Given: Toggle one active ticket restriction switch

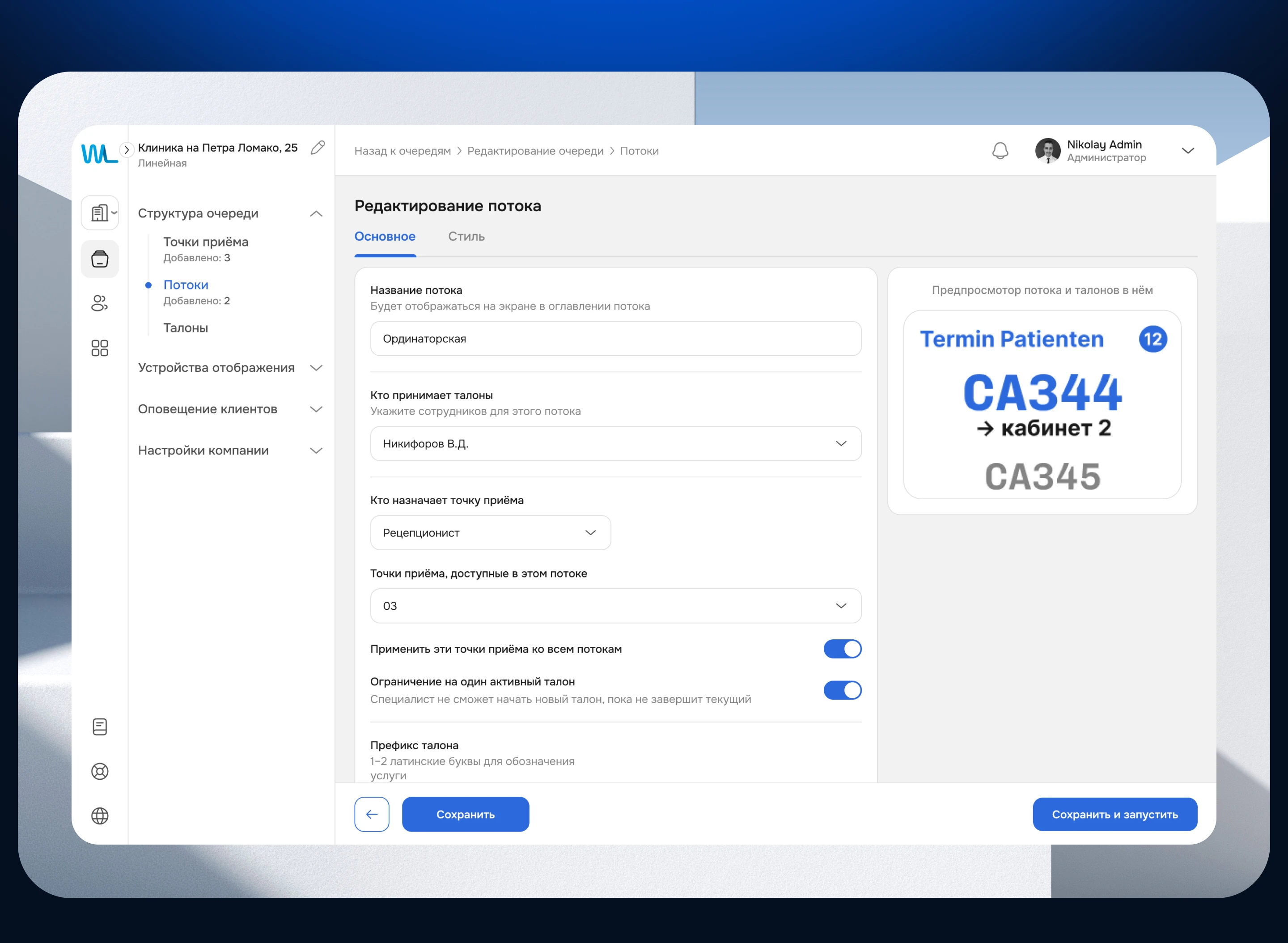Looking at the screenshot, I should click(842, 690).
